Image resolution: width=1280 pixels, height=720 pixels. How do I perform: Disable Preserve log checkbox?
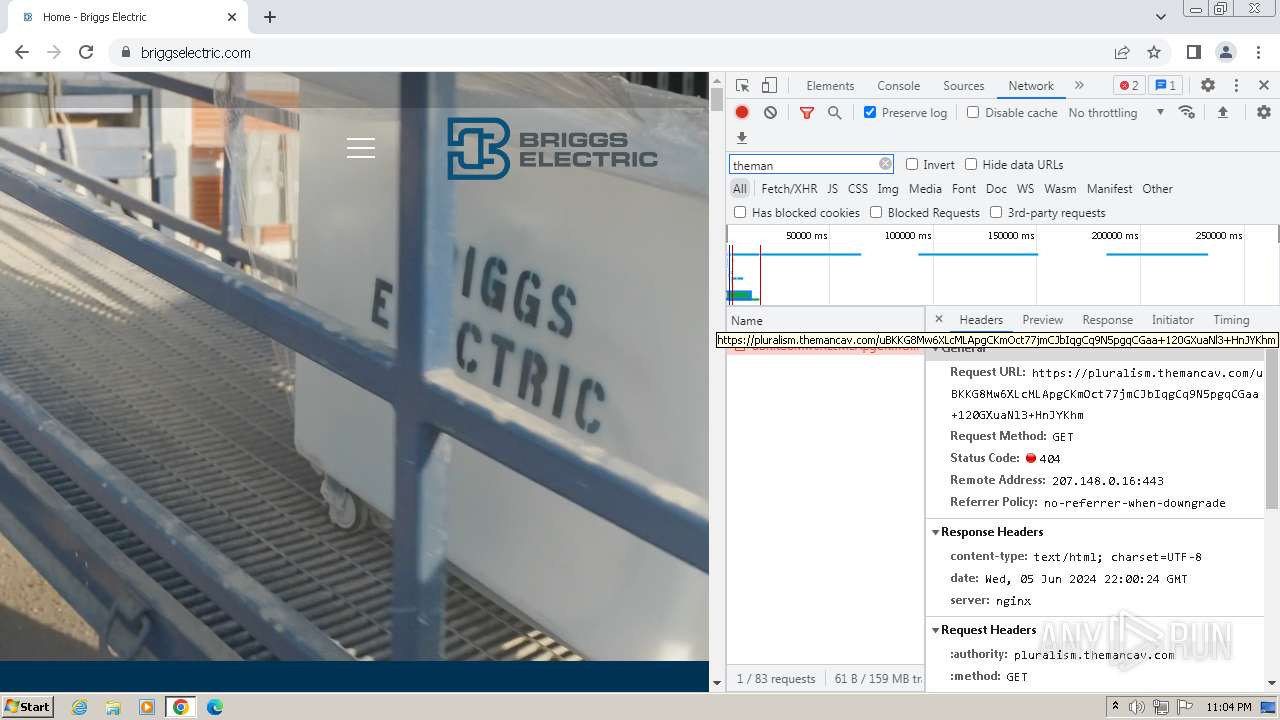click(x=870, y=112)
